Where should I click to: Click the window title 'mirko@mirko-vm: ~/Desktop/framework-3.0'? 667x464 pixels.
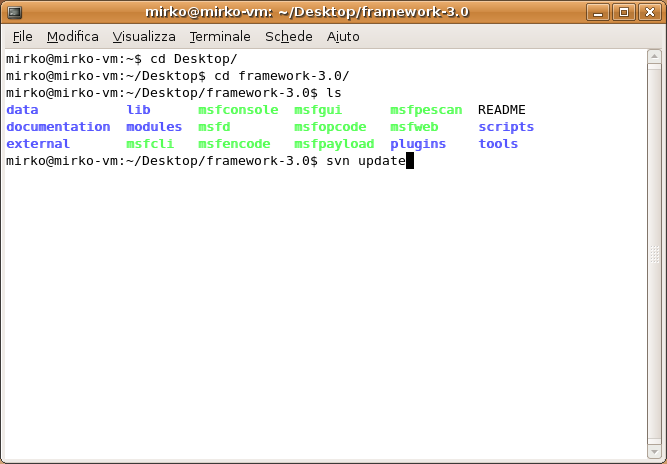click(307, 12)
